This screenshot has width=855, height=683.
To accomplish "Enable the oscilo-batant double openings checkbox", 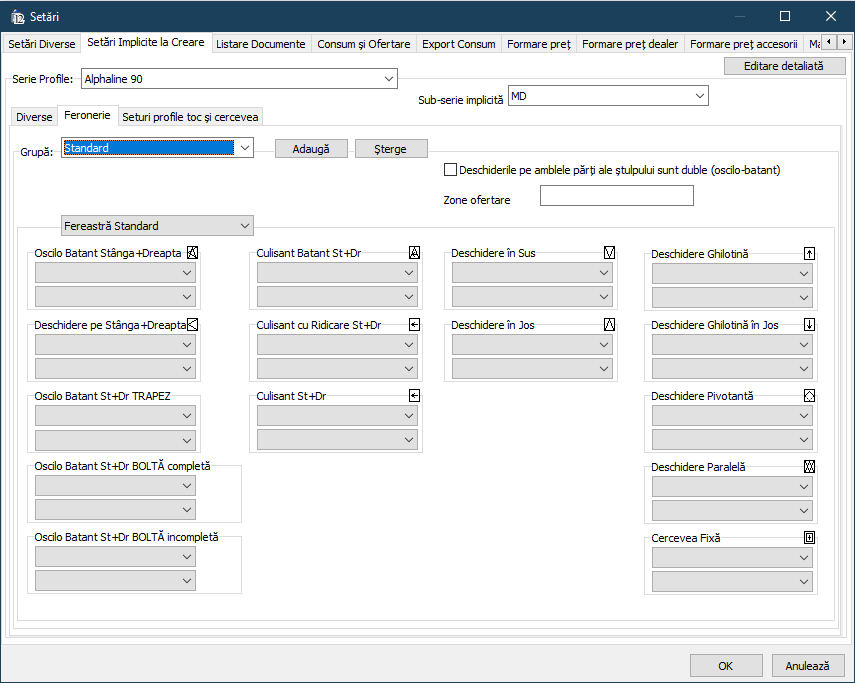I will pyautogui.click(x=450, y=170).
